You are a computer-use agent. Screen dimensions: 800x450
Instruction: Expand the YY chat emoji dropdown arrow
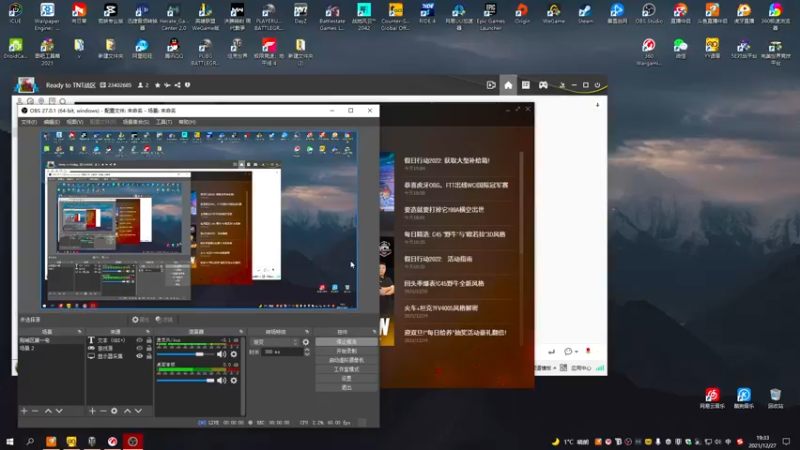577,352
